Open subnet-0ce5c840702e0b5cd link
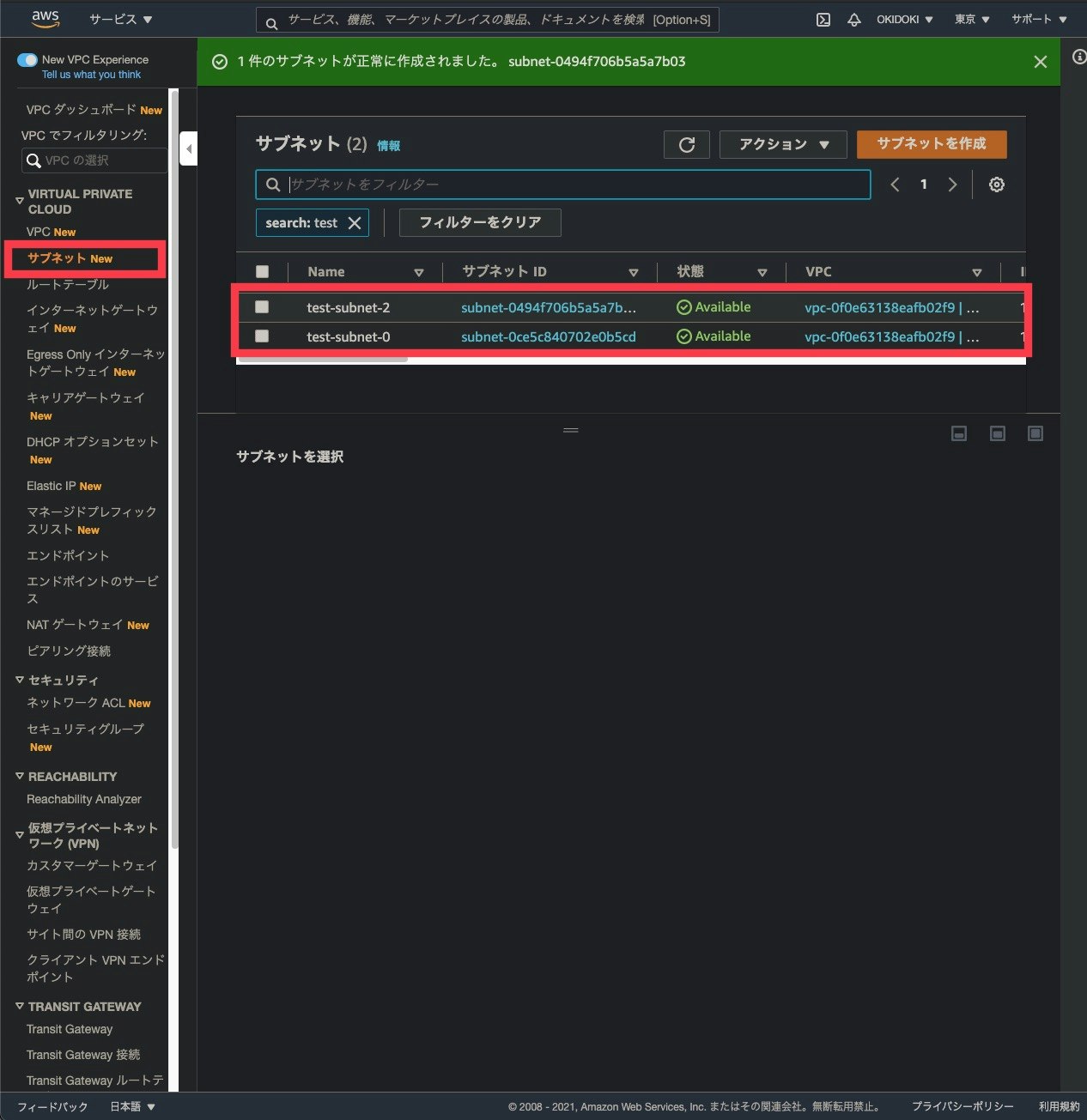Screen dimensions: 1087x1120 click(549, 336)
